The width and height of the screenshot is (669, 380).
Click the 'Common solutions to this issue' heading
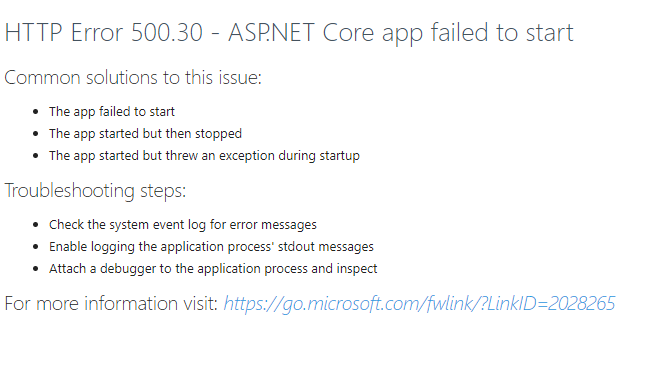[133, 78]
